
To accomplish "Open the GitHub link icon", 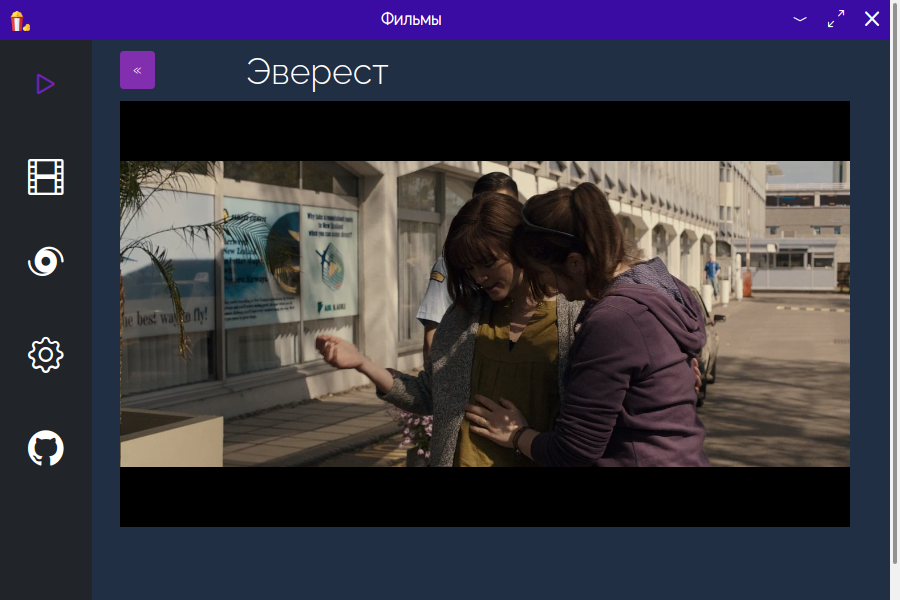I will [x=46, y=448].
